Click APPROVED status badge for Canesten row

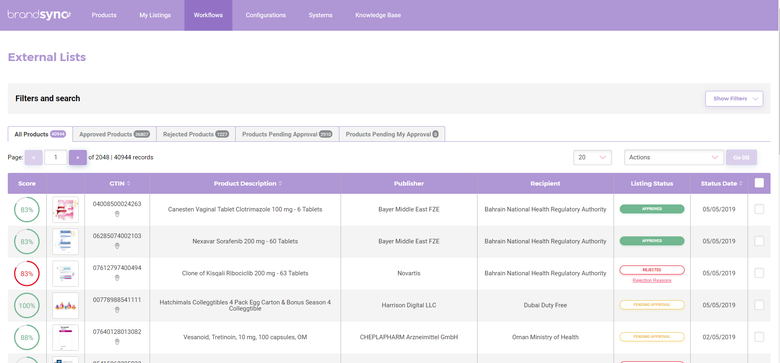coord(652,209)
